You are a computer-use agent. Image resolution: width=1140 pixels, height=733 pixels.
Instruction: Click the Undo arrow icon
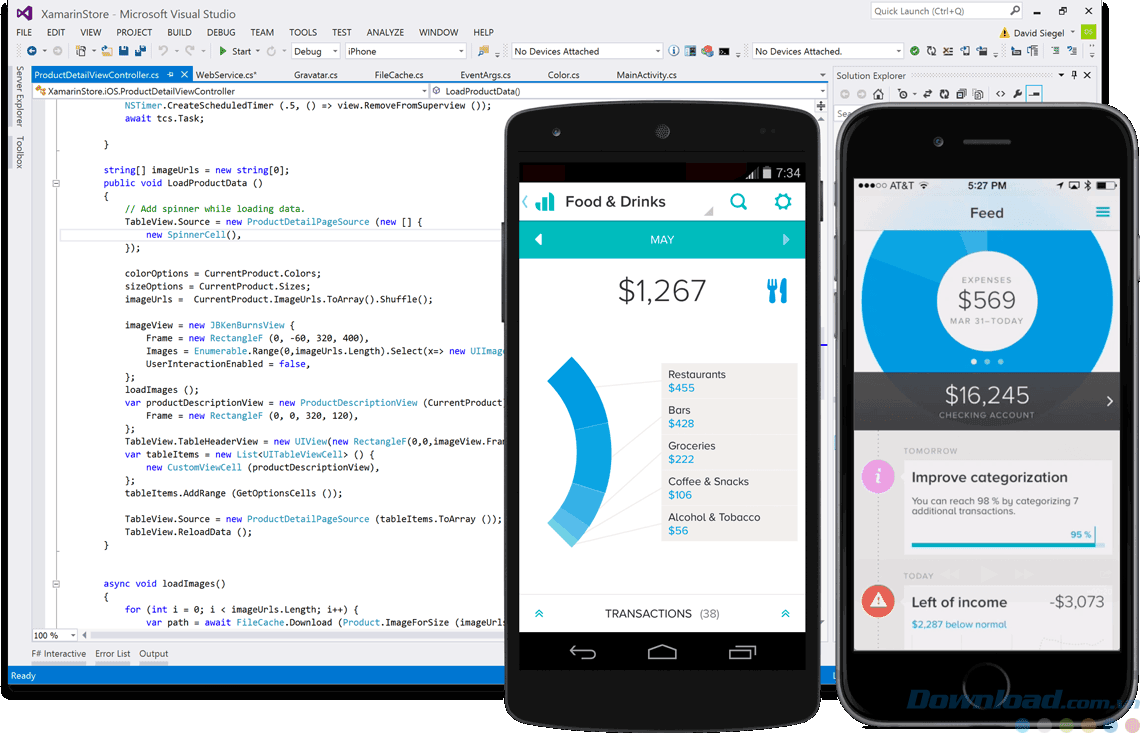[163, 51]
